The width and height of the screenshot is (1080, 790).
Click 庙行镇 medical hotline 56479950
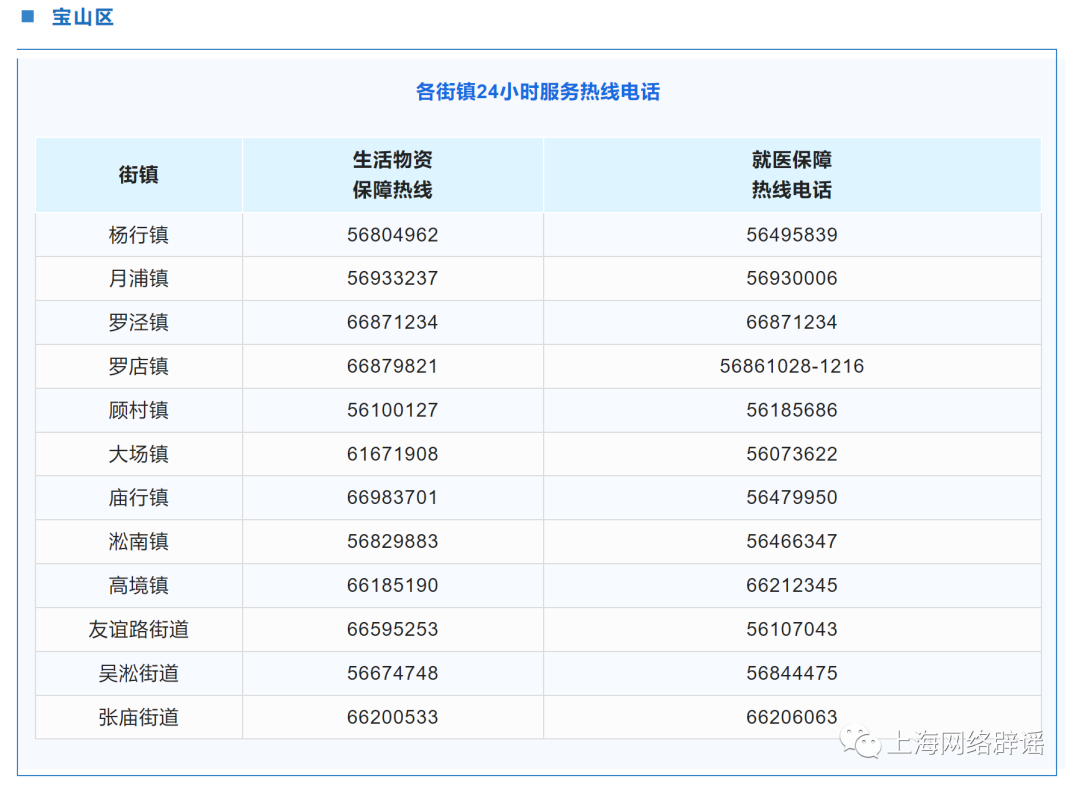coord(790,497)
